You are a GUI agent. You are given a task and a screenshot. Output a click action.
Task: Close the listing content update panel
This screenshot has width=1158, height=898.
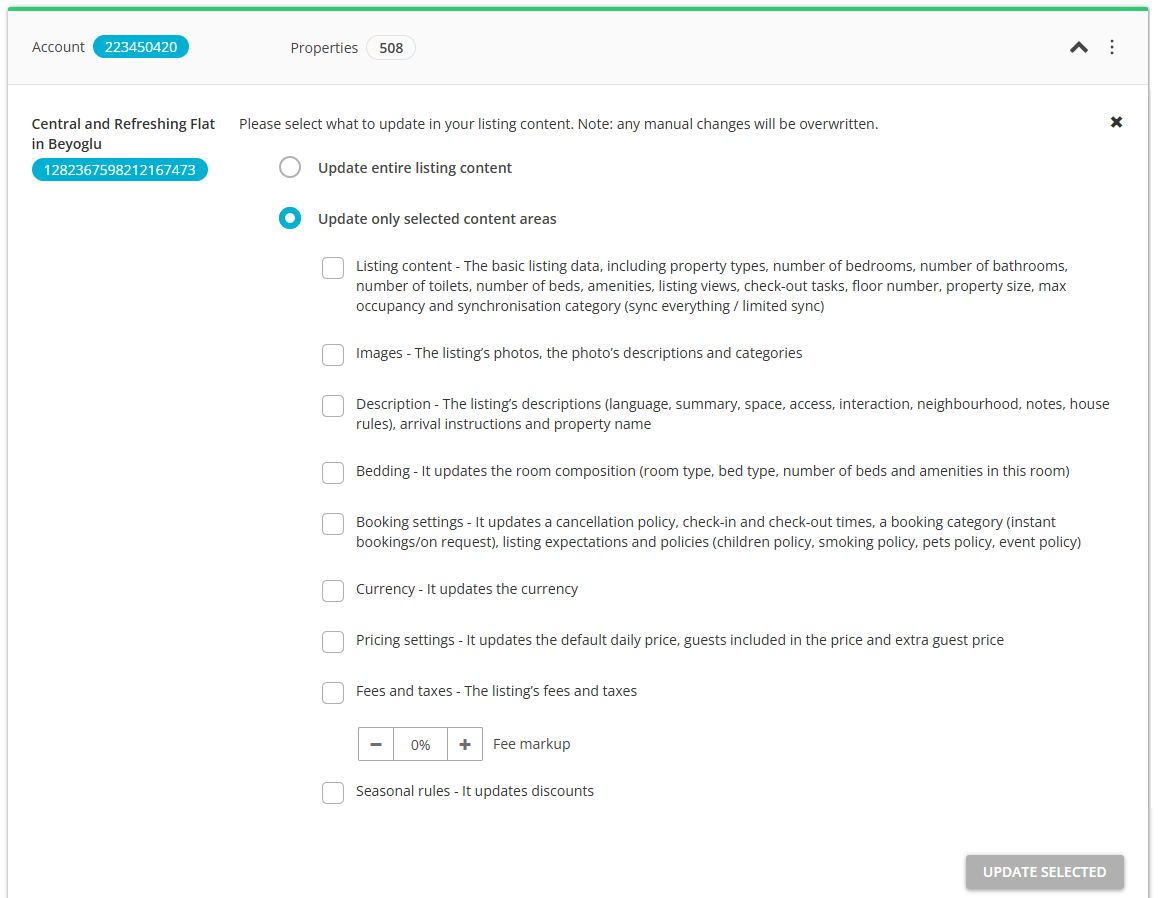pyautogui.click(x=1116, y=122)
